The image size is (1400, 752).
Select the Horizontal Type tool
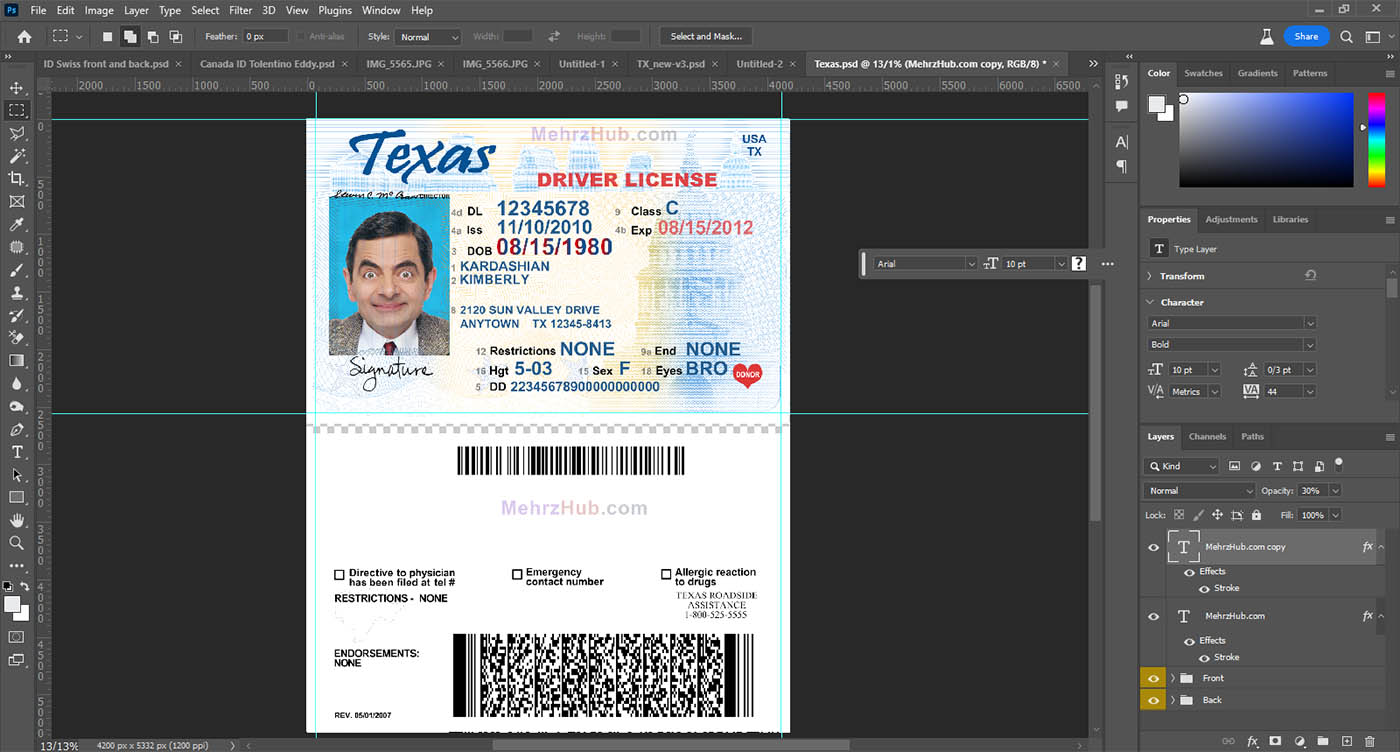pos(17,452)
